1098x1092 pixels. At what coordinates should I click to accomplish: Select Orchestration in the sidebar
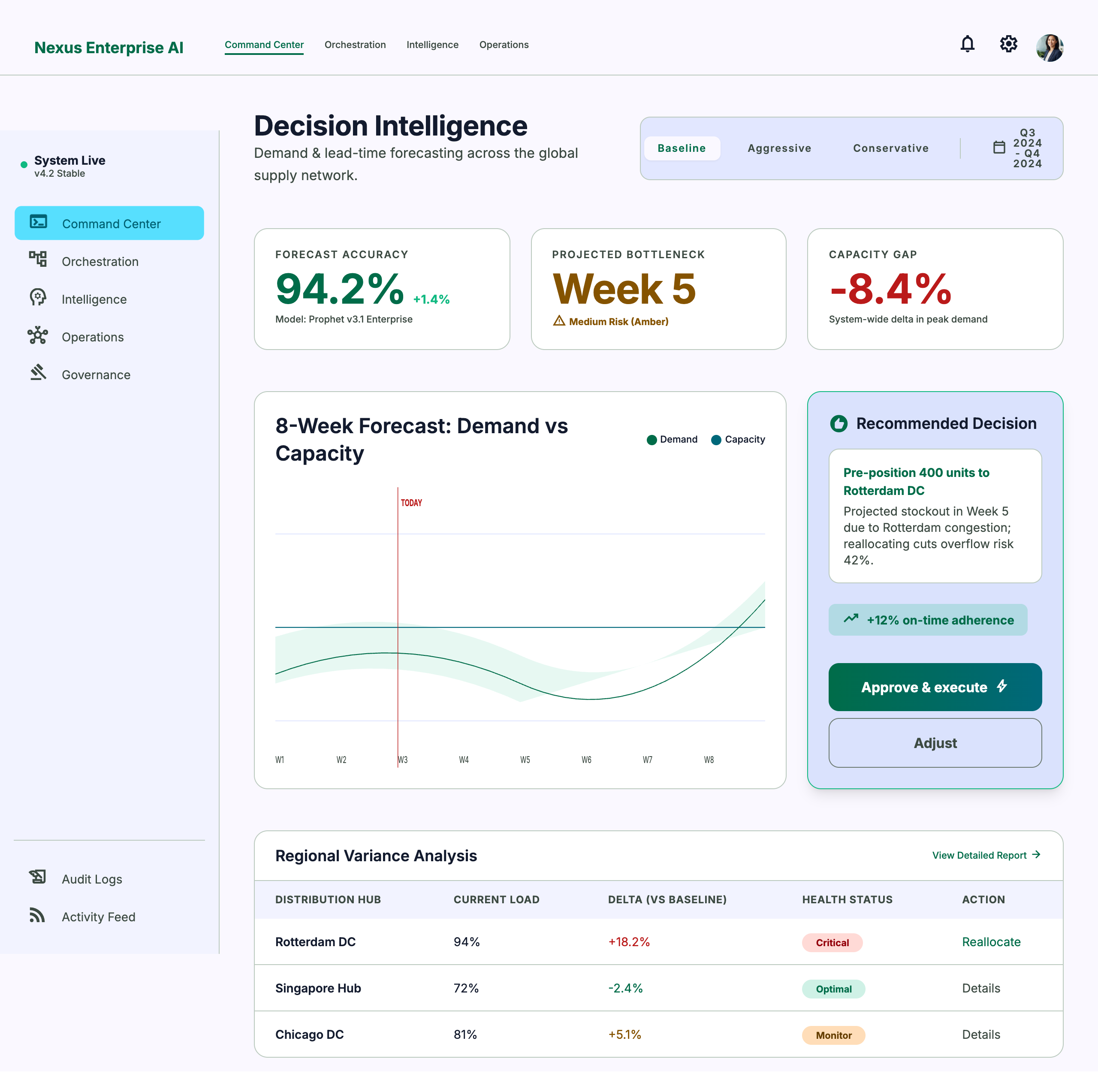pyautogui.click(x=109, y=261)
